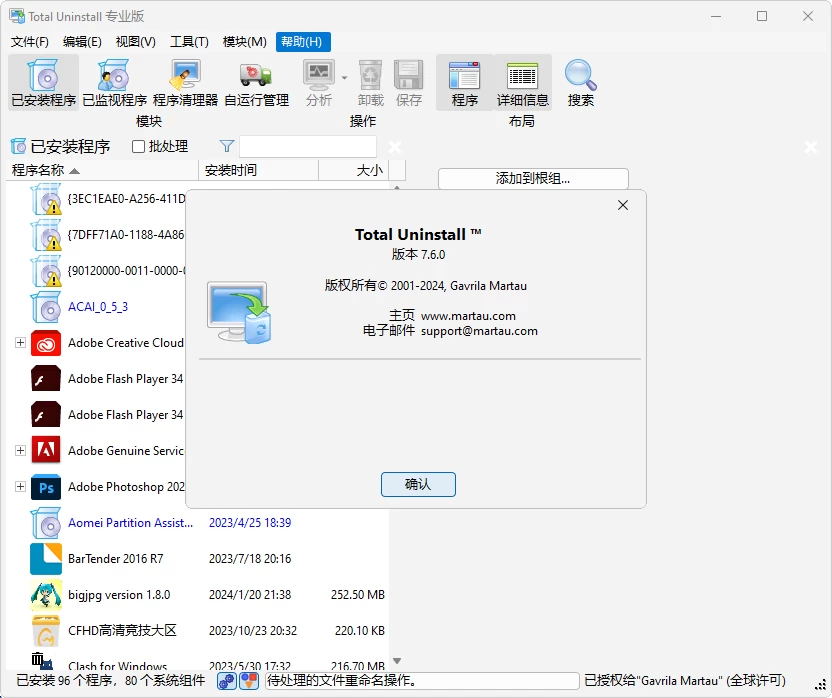The image size is (832, 698).
Task: Confirm the about dialog with 确认
Action: coord(418,484)
